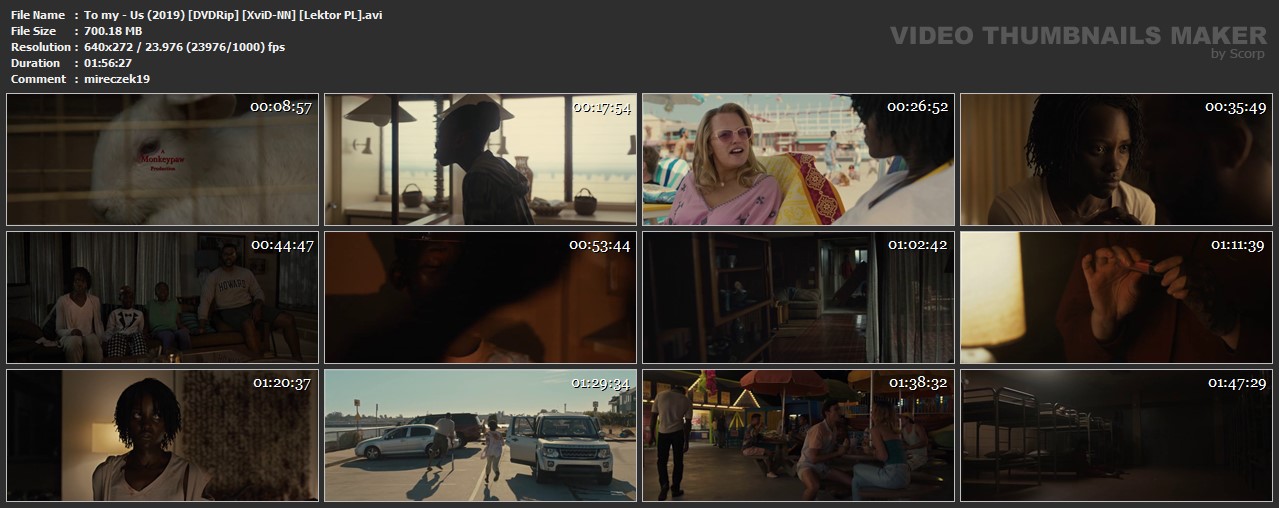The height and width of the screenshot is (508, 1279).
Task: Click the 00:44:47 timestamp overlay
Action: tap(282, 244)
